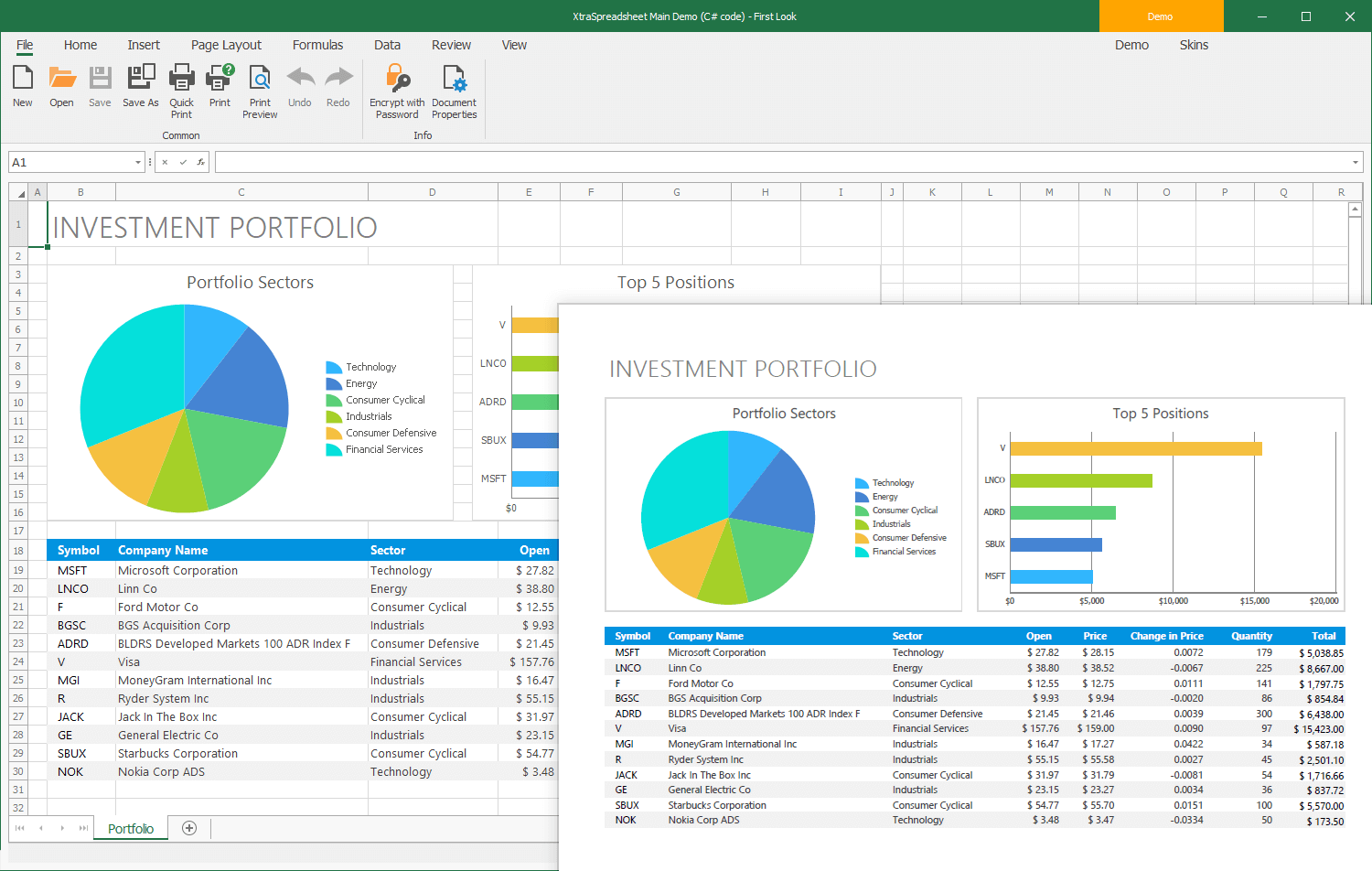The width and height of the screenshot is (1372, 871).
Task: Open the Skins menu
Action: click(x=1194, y=44)
